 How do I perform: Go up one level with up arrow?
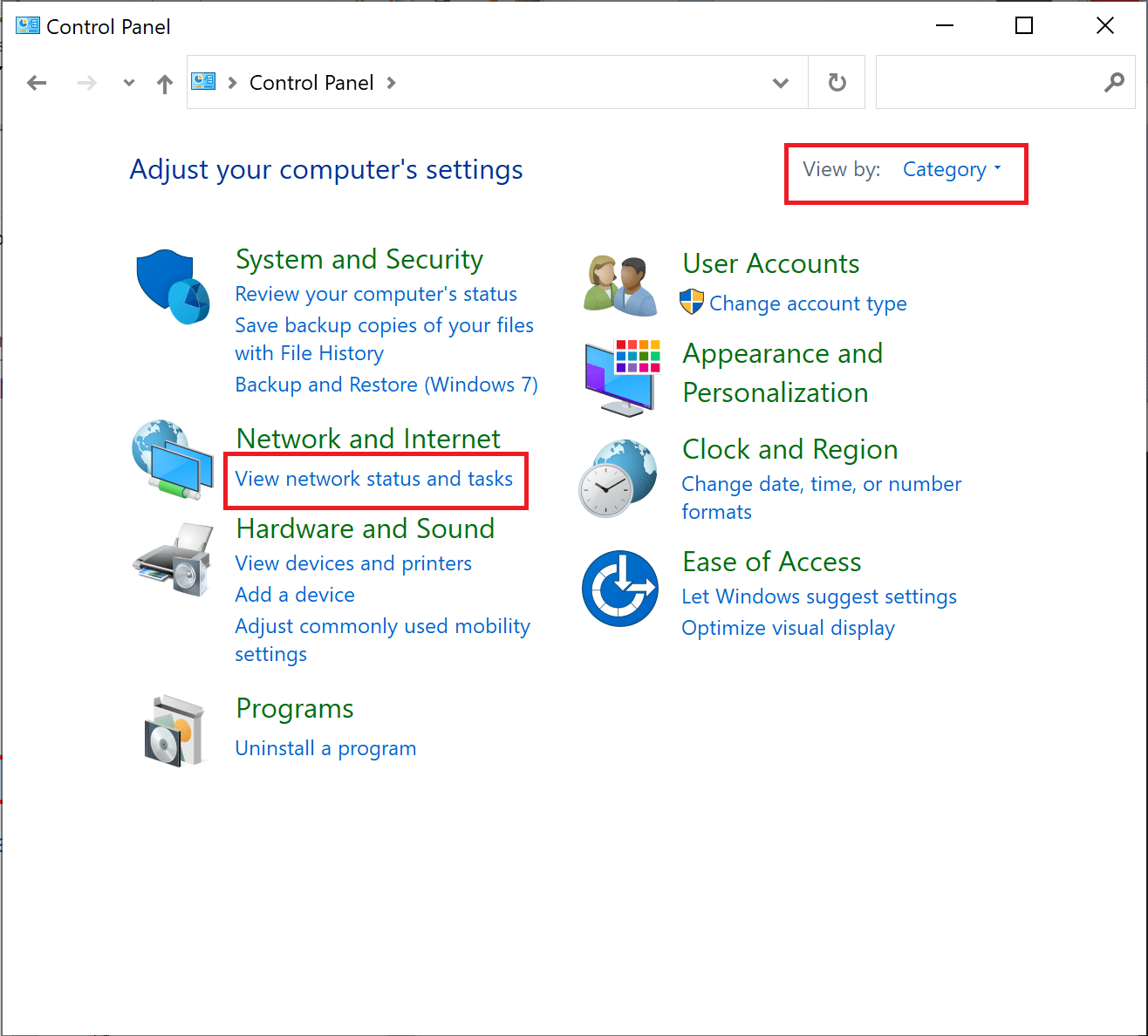165,83
